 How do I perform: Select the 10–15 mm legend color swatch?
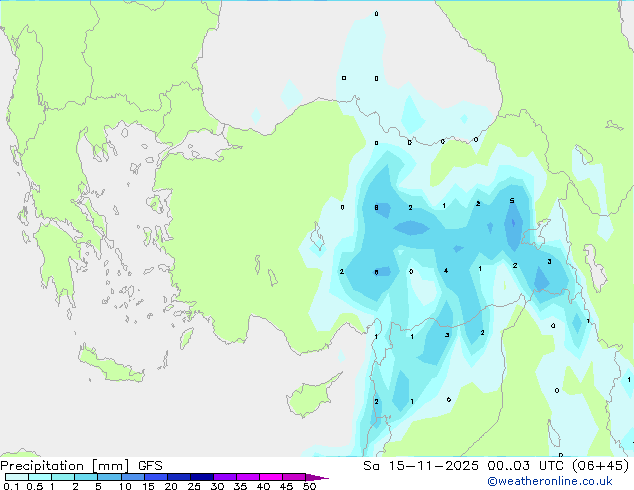coord(132,477)
